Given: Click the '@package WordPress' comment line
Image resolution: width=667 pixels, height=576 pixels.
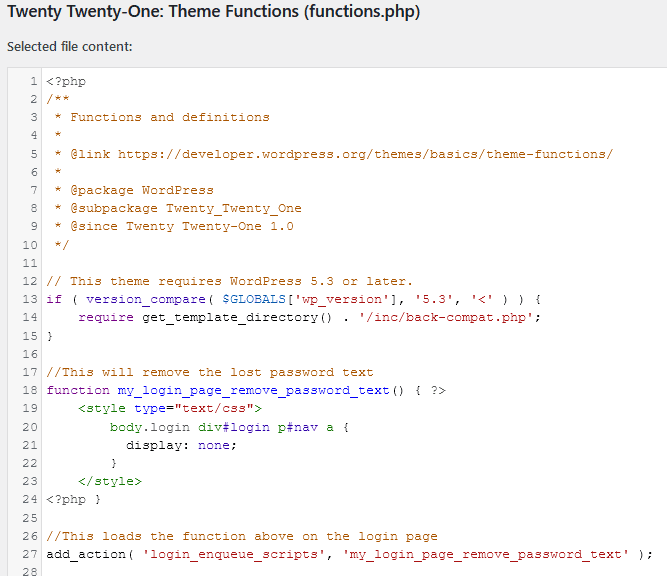Looking at the screenshot, I should click(141, 190).
